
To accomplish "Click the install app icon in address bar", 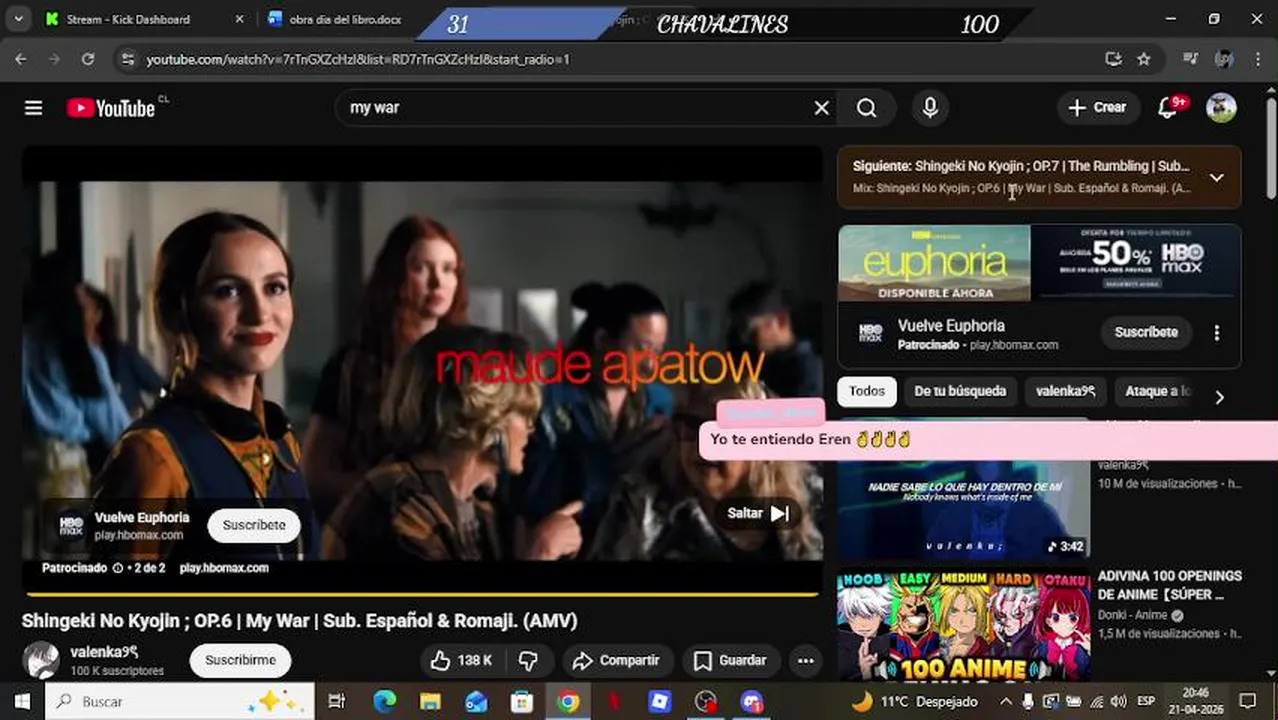I will coord(1113,59).
